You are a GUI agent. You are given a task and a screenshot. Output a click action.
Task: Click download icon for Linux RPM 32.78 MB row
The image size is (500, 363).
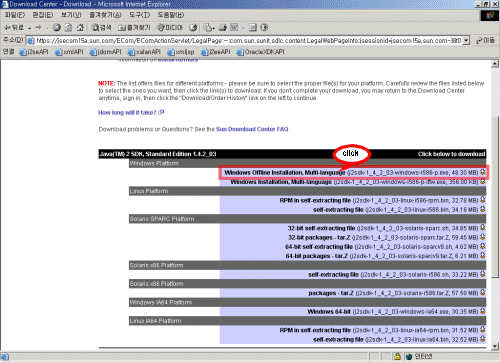(x=482, y=200)
